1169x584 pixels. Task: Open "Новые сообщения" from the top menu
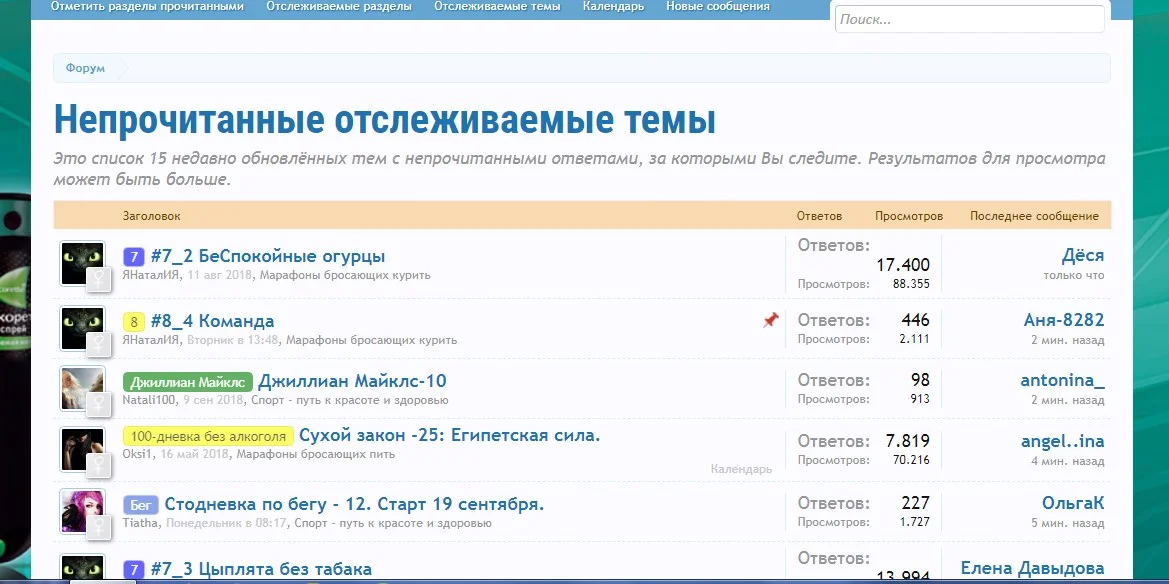coord(719,5)
